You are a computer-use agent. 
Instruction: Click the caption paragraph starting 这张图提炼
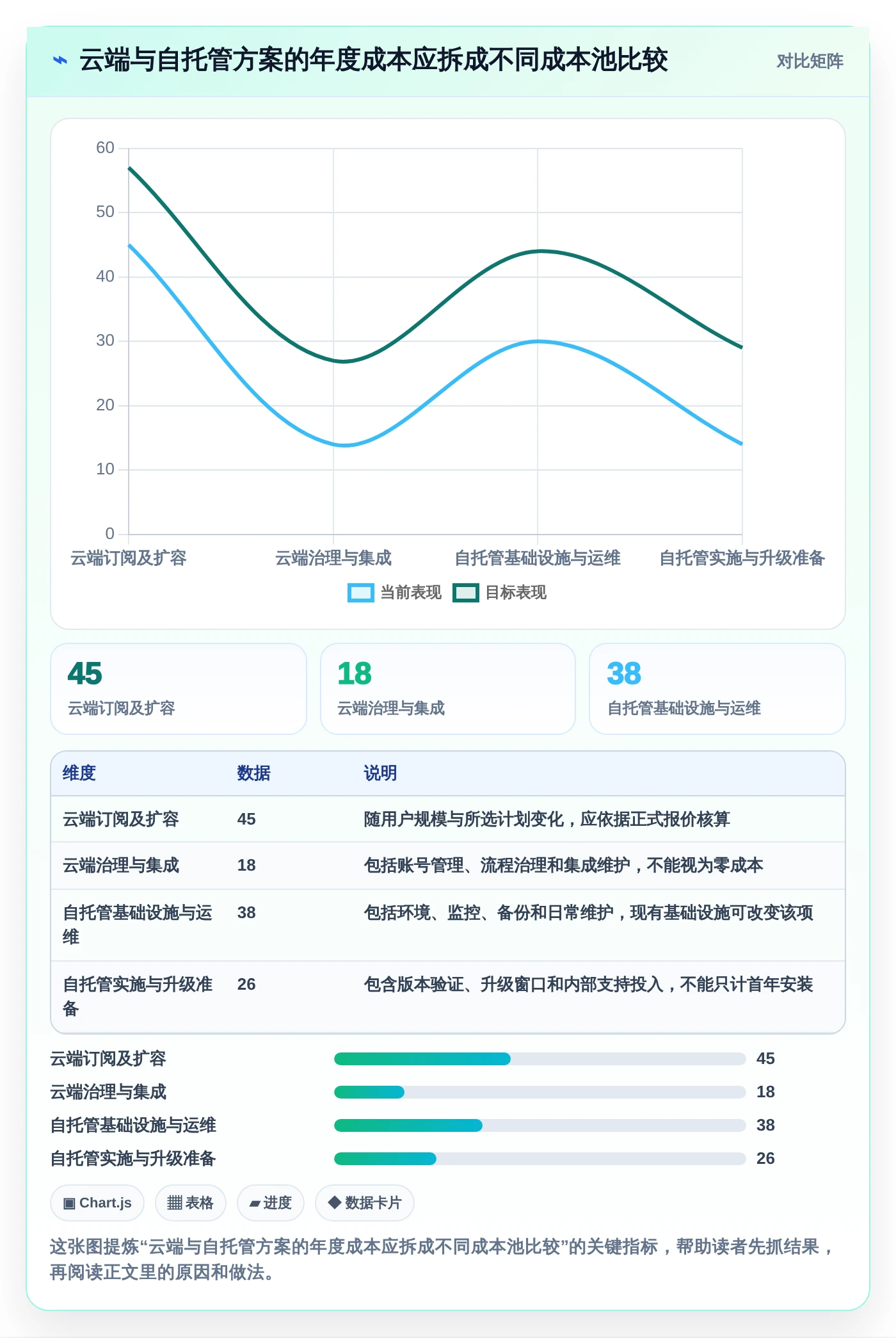click(x=443, y=1259)
